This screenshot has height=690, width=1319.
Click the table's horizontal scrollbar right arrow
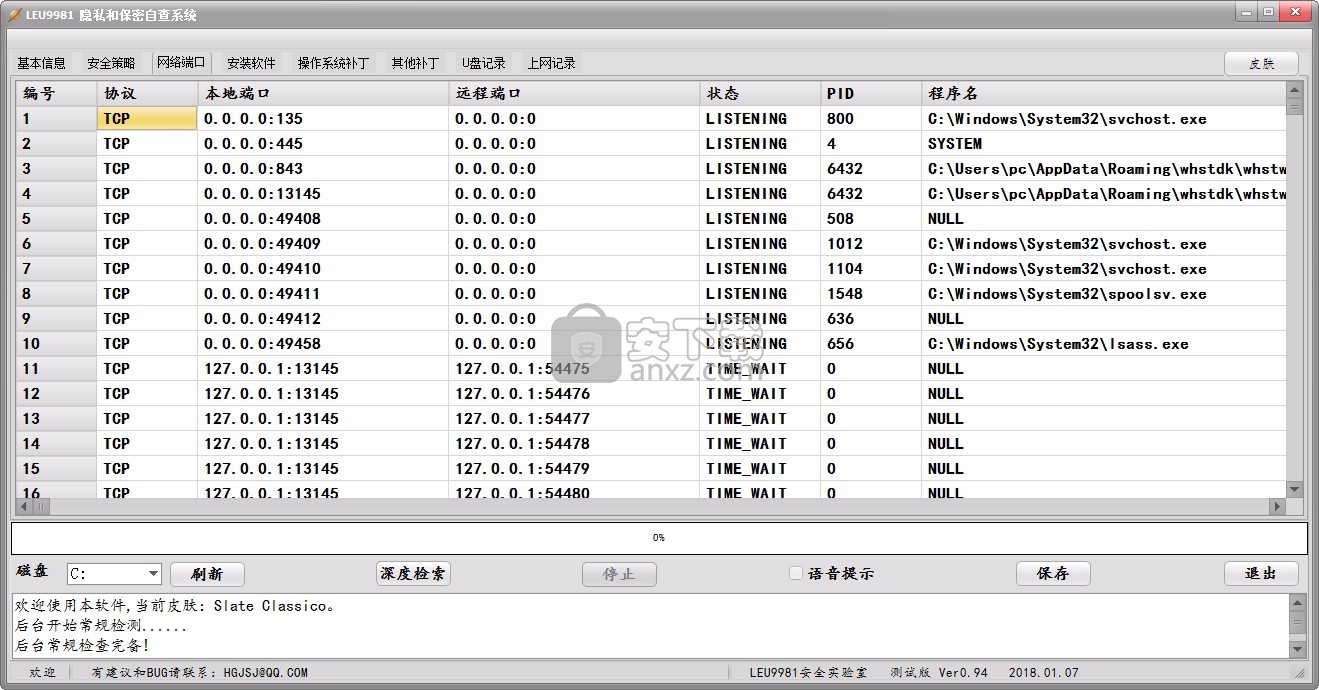(1277, 507)
